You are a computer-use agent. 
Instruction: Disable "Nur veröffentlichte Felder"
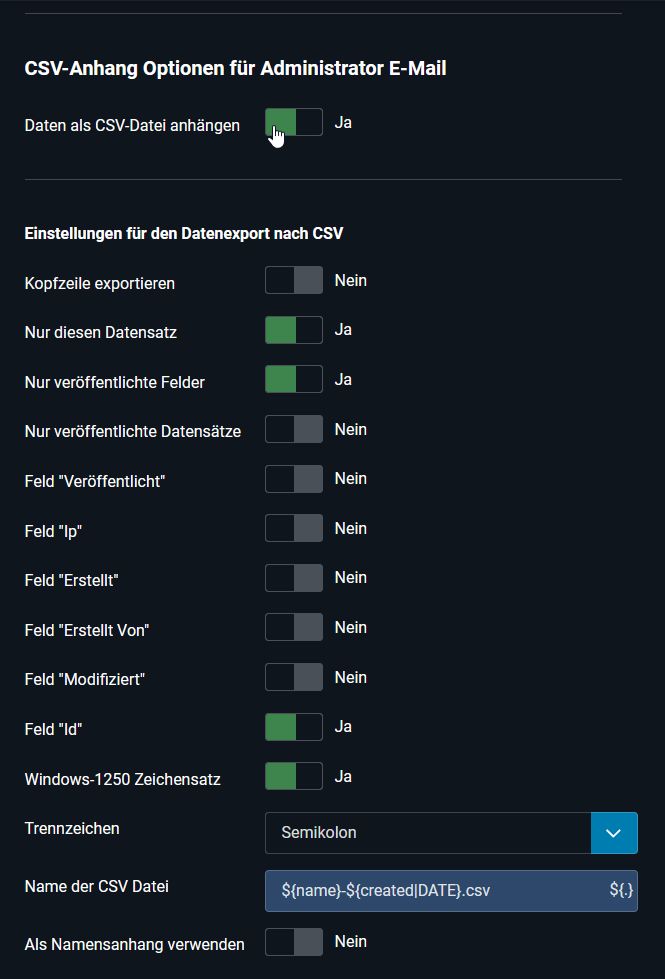pyautogui.click(x=292, y=379)
